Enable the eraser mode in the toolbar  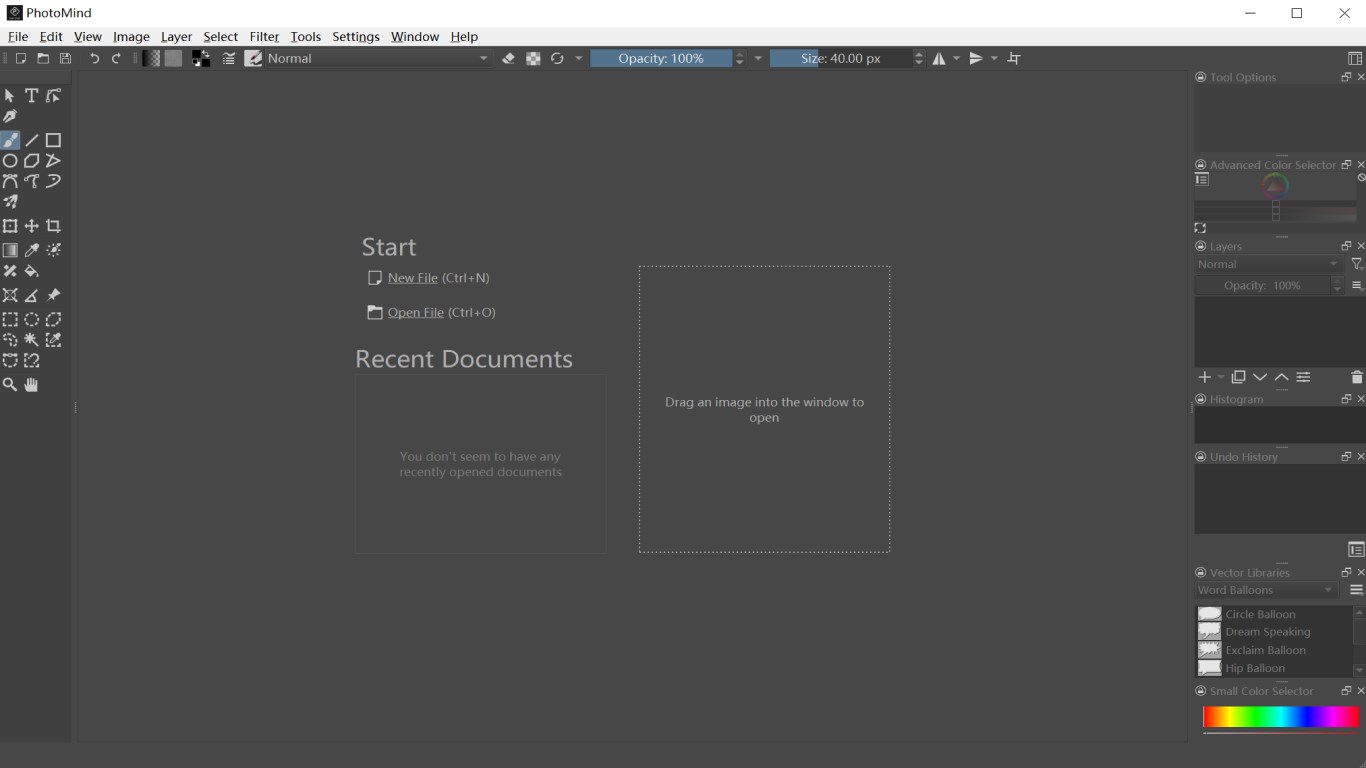click(508, 58)
